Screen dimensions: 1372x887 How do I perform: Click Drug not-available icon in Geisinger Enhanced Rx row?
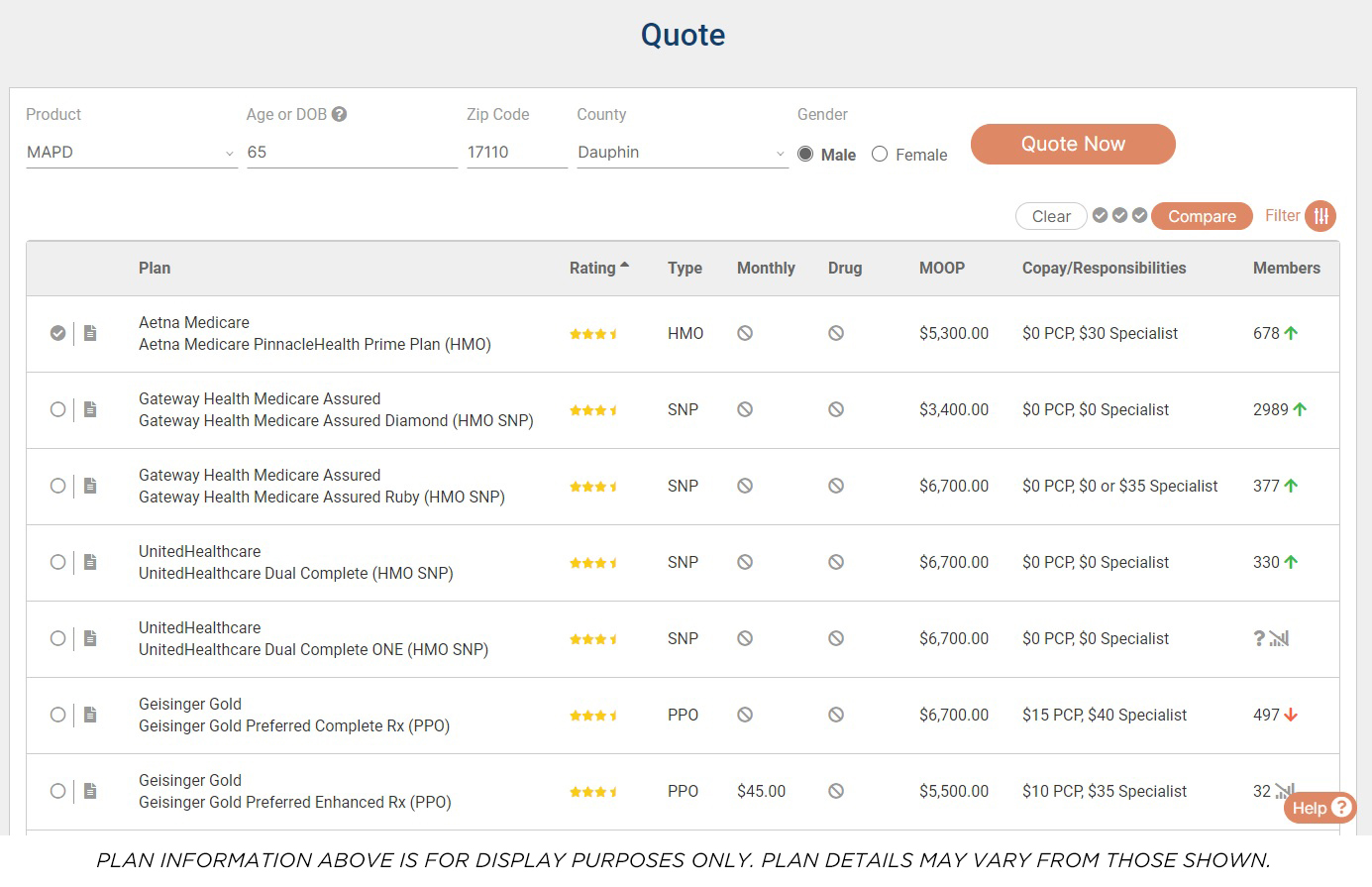coord(836,791)
